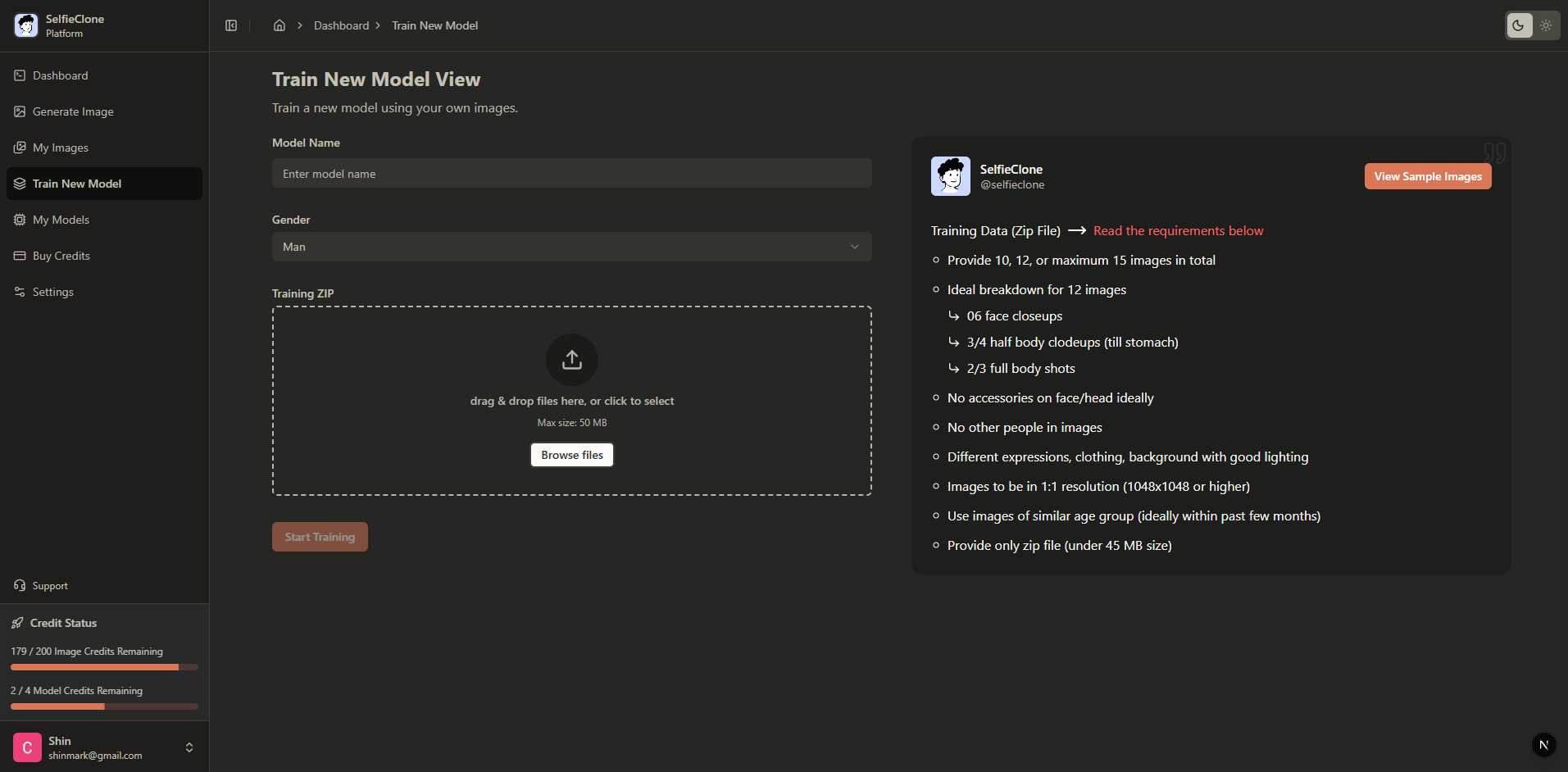Open the Gender dropdown showing Man
Screen dimensions: 1568x772
572,247
